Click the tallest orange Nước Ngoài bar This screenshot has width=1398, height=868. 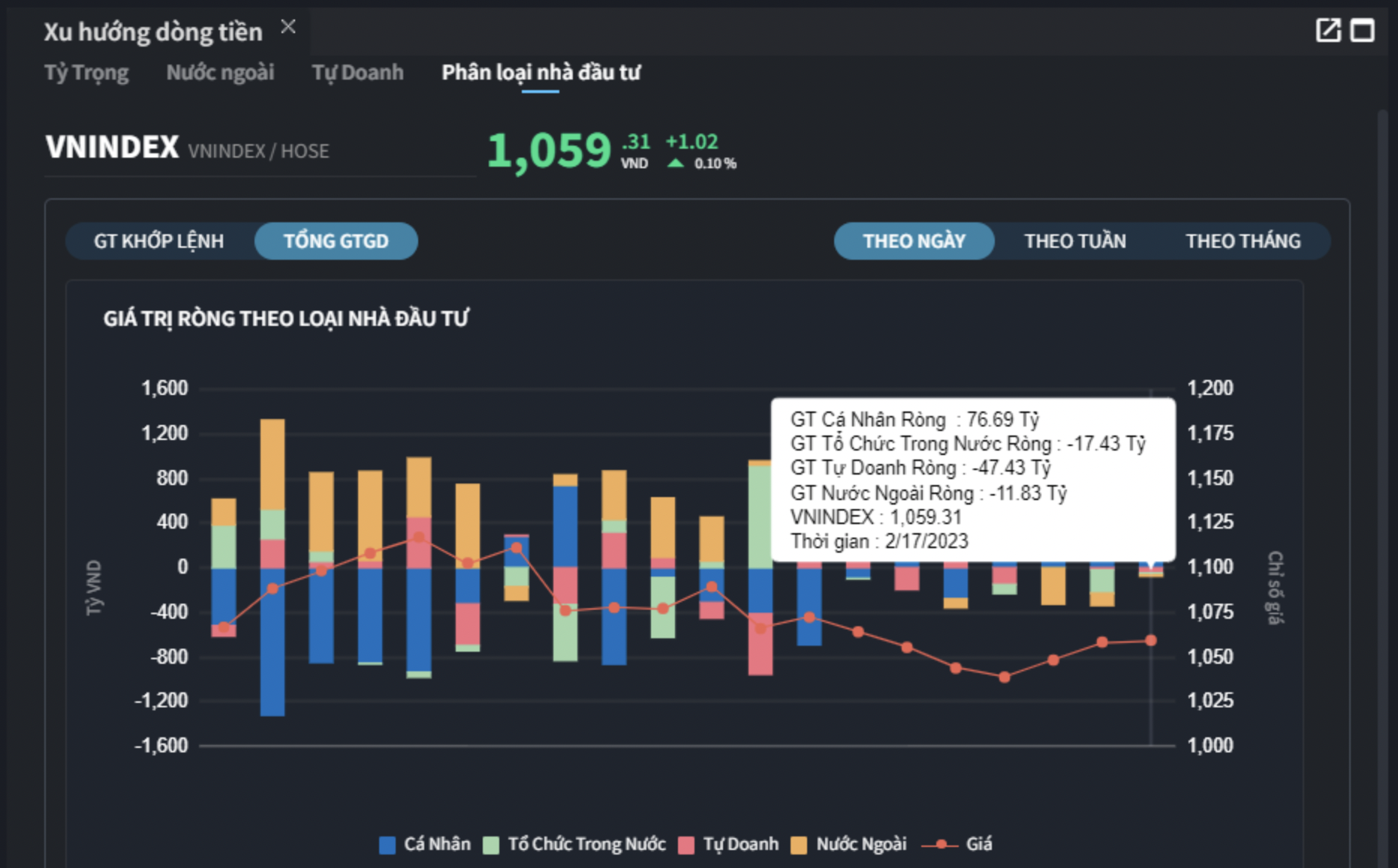tap(273, 464)
